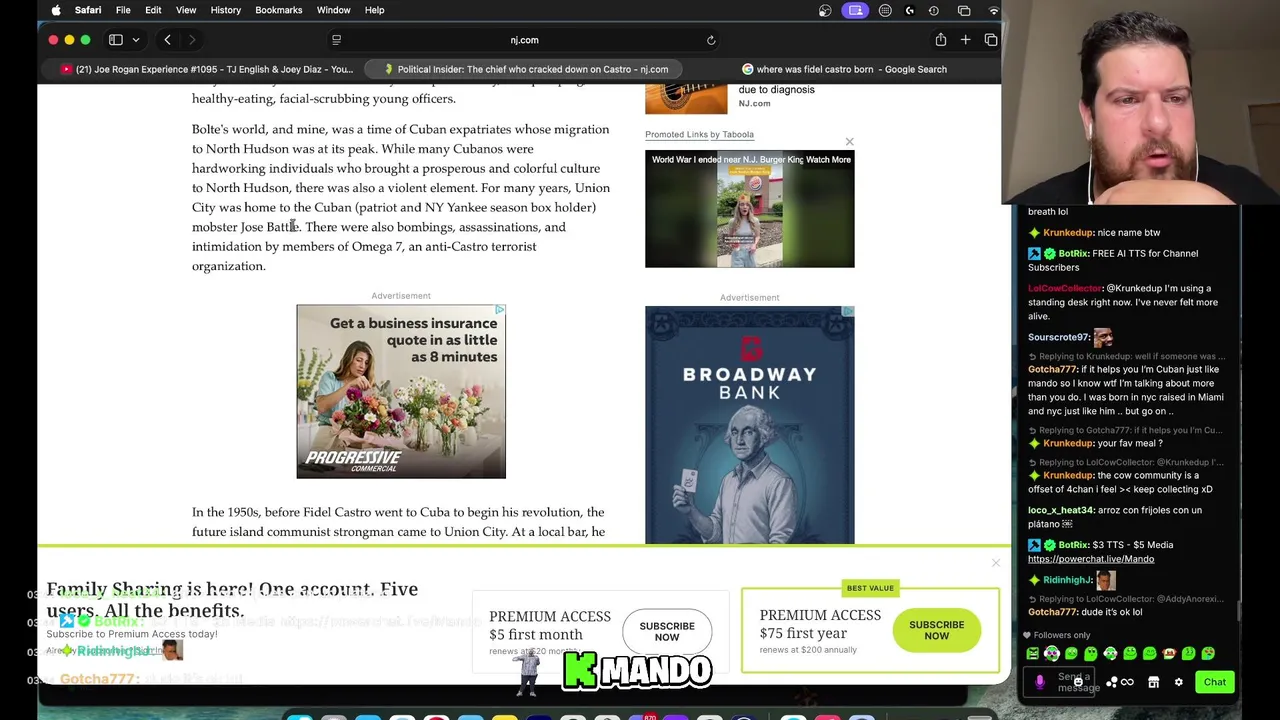Toggle the Safari sidebar button
The image size is (1280, 720).
tap(116, 40)
